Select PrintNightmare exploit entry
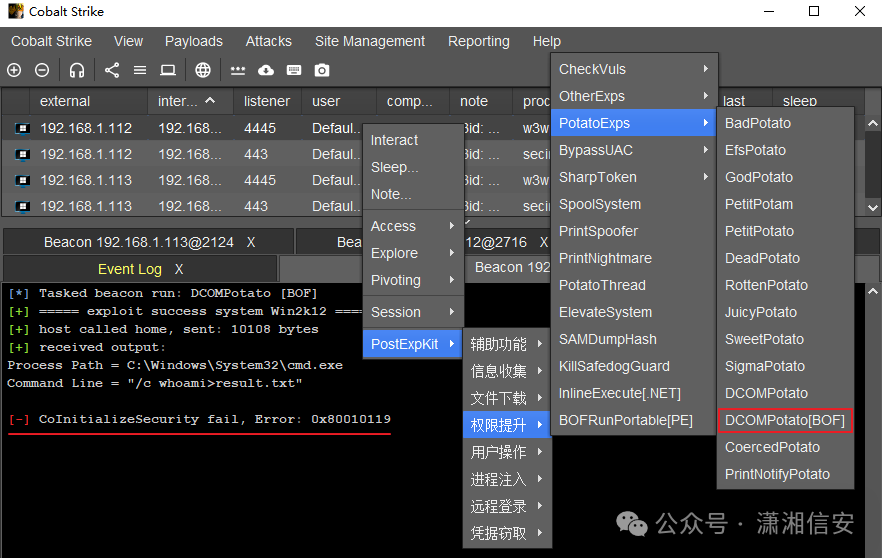The height and width of the screenshot is (558, 882). coord(634,258)
